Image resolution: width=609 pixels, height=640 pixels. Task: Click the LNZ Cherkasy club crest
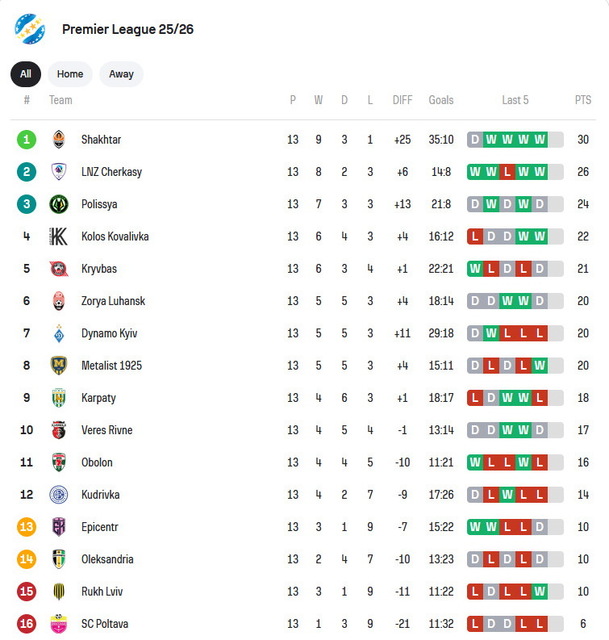pos(58,172)
